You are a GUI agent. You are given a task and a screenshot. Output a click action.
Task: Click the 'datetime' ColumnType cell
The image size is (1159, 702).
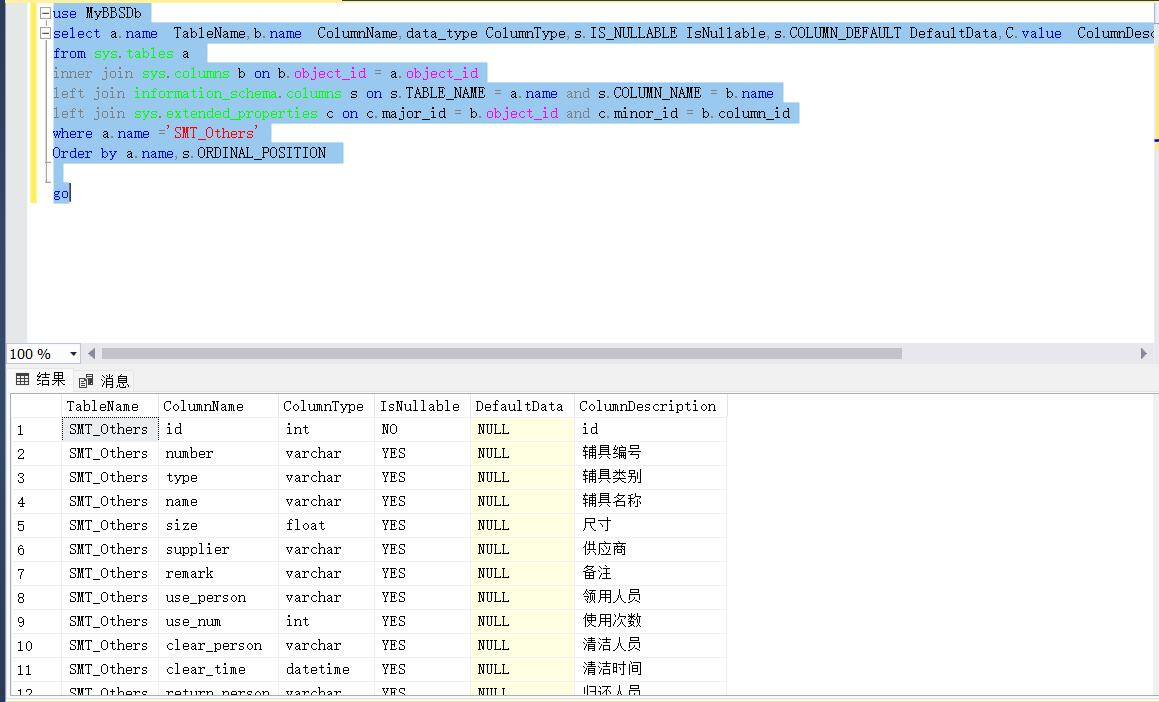coord(327,669)
